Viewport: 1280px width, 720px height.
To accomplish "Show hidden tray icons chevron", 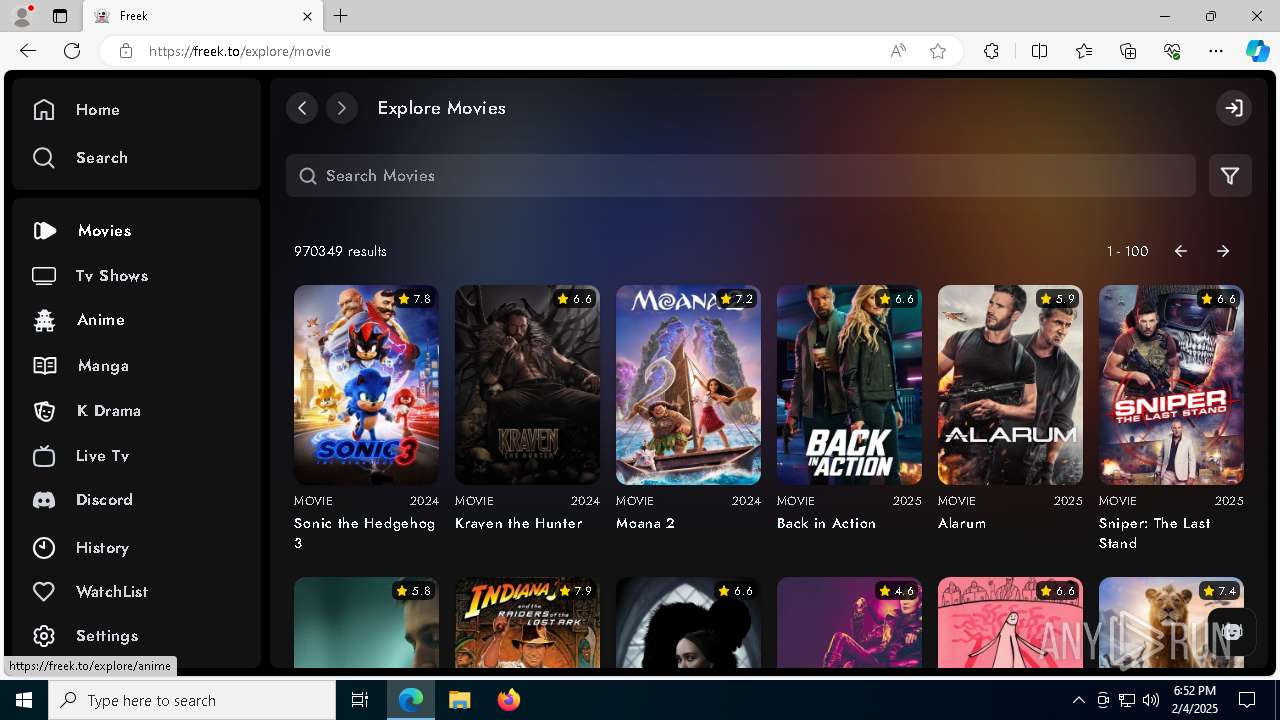I will 1078,700.
